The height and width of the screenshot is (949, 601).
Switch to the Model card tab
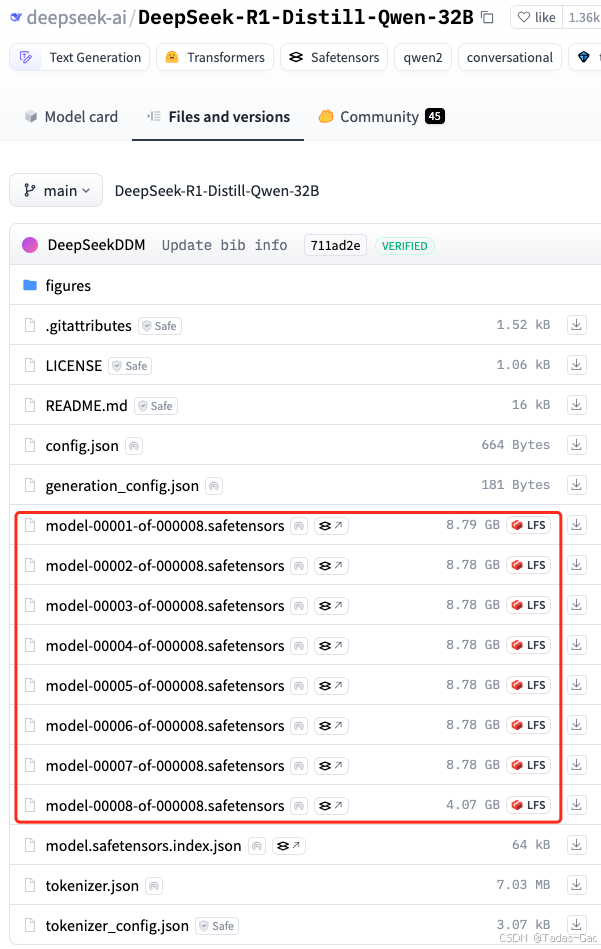tap(71, 117)
